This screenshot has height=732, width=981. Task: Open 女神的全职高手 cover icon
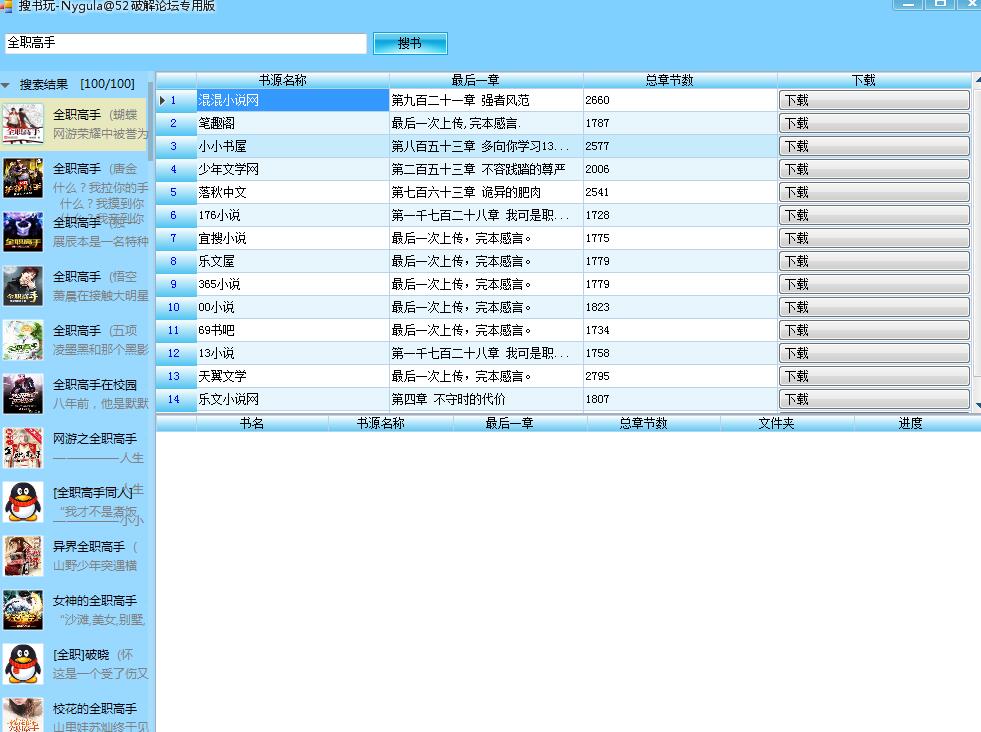click(23, 609)
